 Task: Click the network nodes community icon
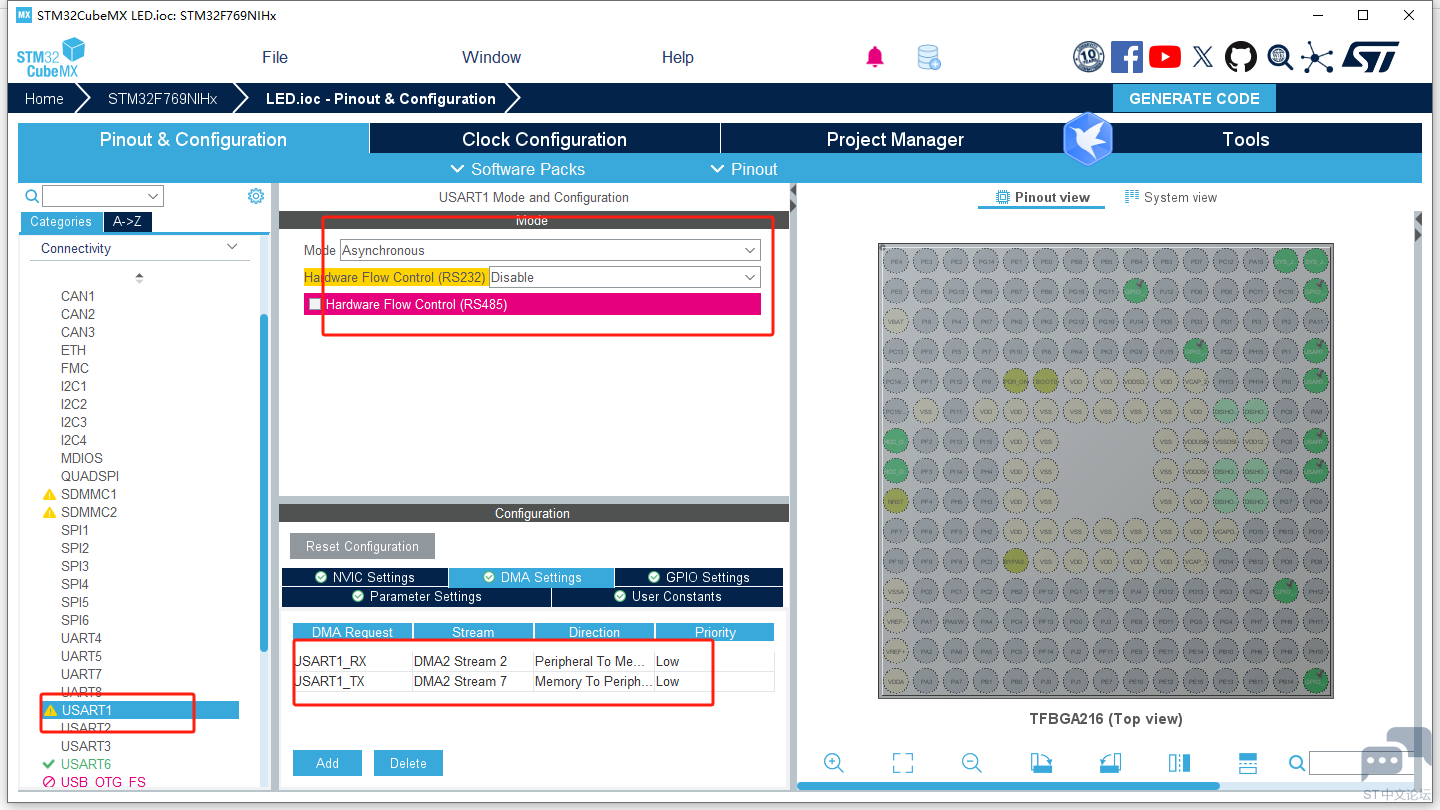click(x=1318, y=57)
